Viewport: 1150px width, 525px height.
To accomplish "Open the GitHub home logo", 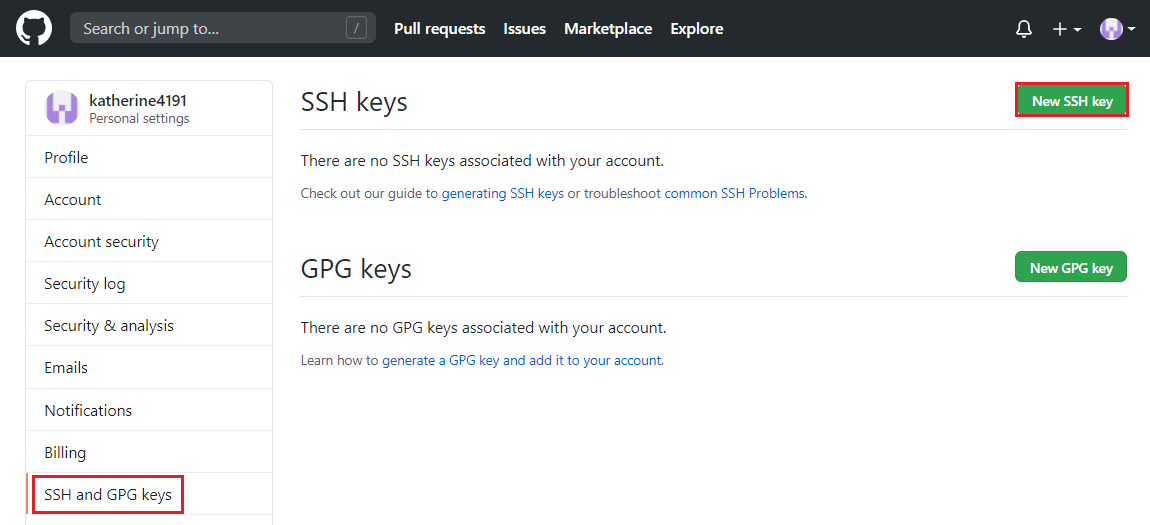I will click(x=34, y=29).
